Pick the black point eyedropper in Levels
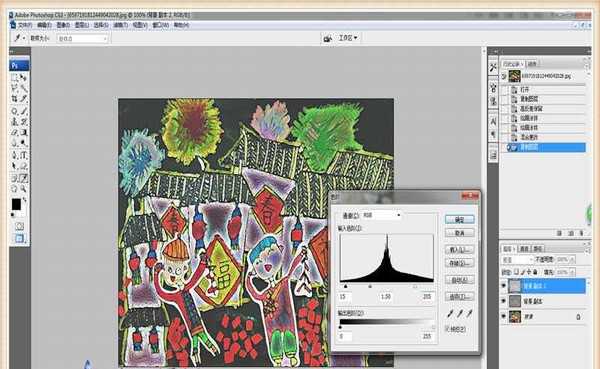The image size is (600, 369). click(450, 314)
